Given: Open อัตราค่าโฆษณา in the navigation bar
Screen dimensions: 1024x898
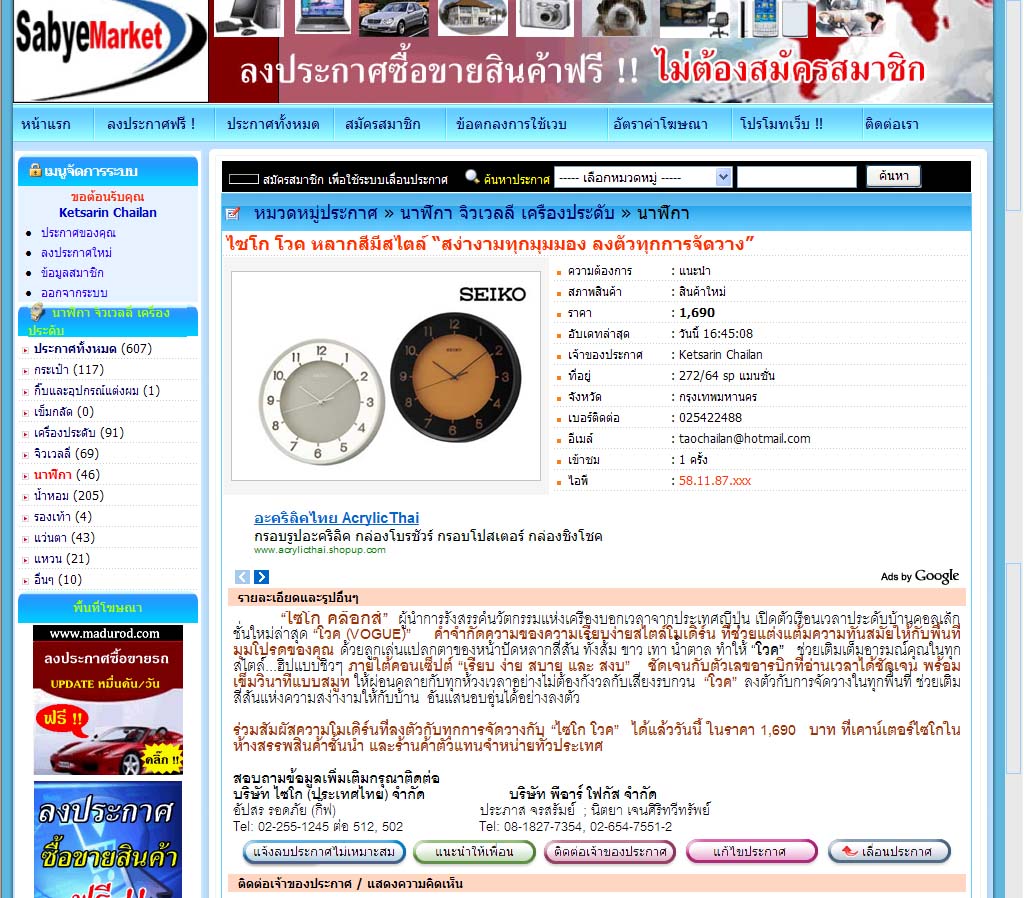Looking at the screenshot, I should coord(660,124).
